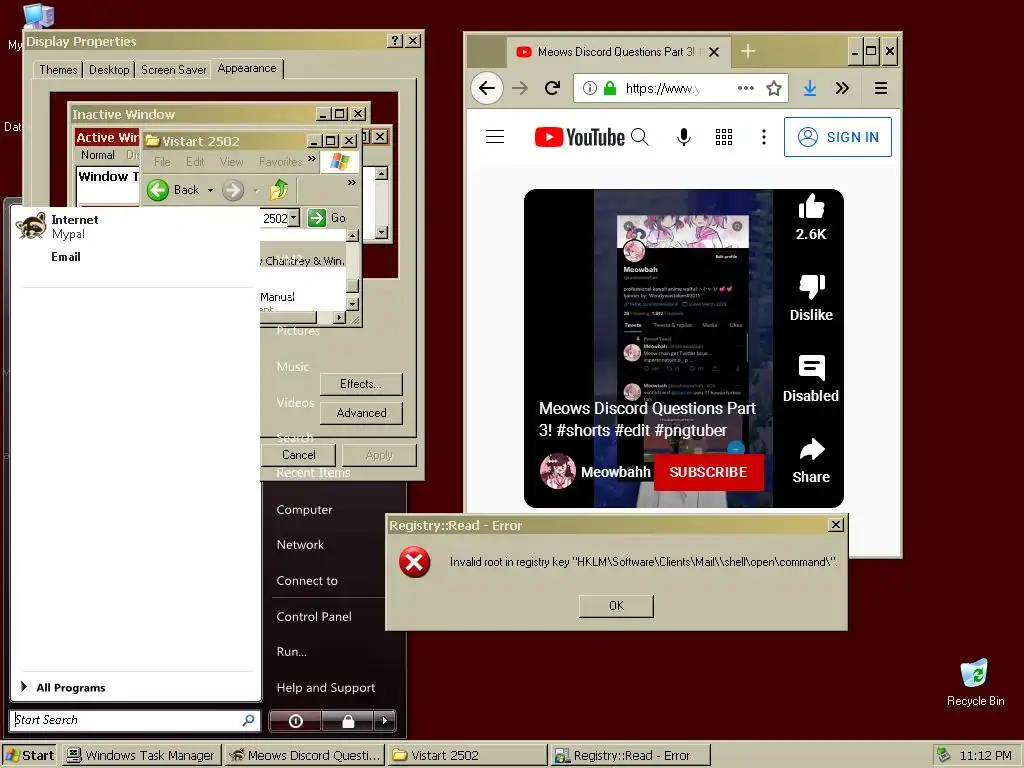The image size is (1024, 768).
Task: Click the Share arrow icon on the video
Action: point(812,449)
